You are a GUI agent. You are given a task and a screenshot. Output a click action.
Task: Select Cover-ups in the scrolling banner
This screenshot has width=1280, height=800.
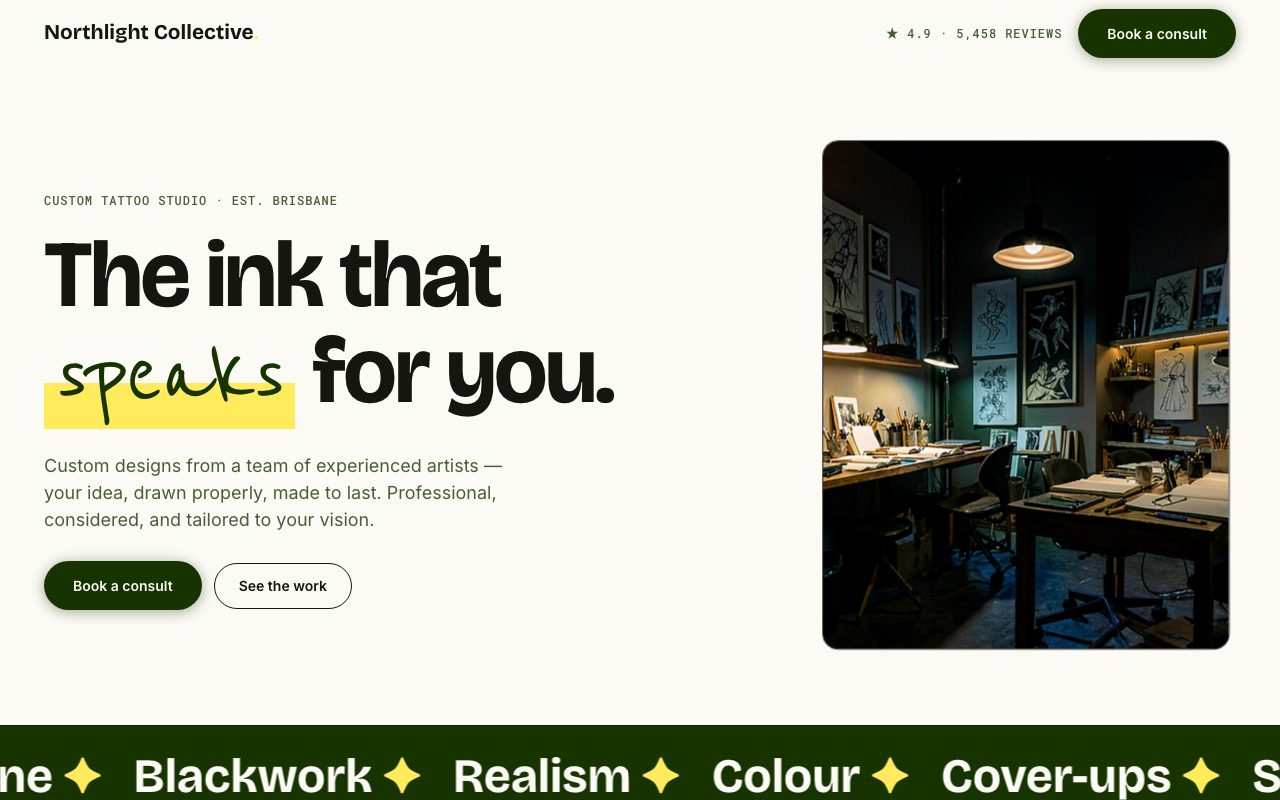pyautogui.click(x=1056, y=776)
